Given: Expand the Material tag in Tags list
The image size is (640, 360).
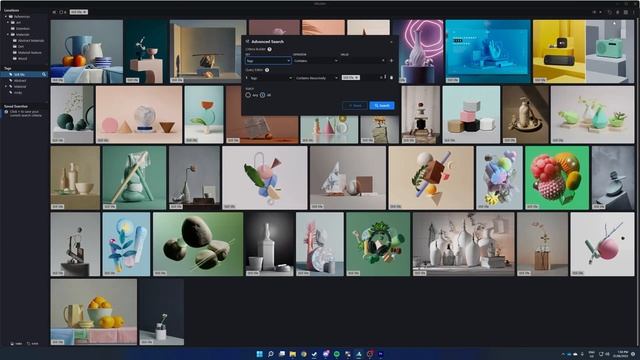Looking at the screenshot, I should [6, 87].
